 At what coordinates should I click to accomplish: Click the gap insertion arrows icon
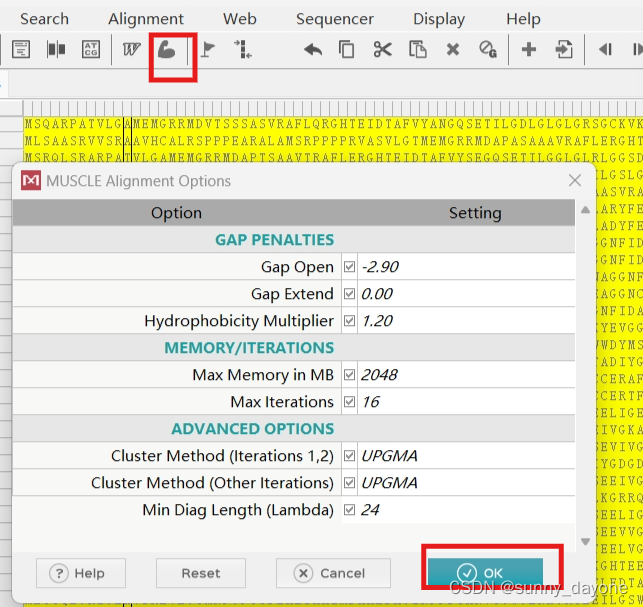pos(243,50)
